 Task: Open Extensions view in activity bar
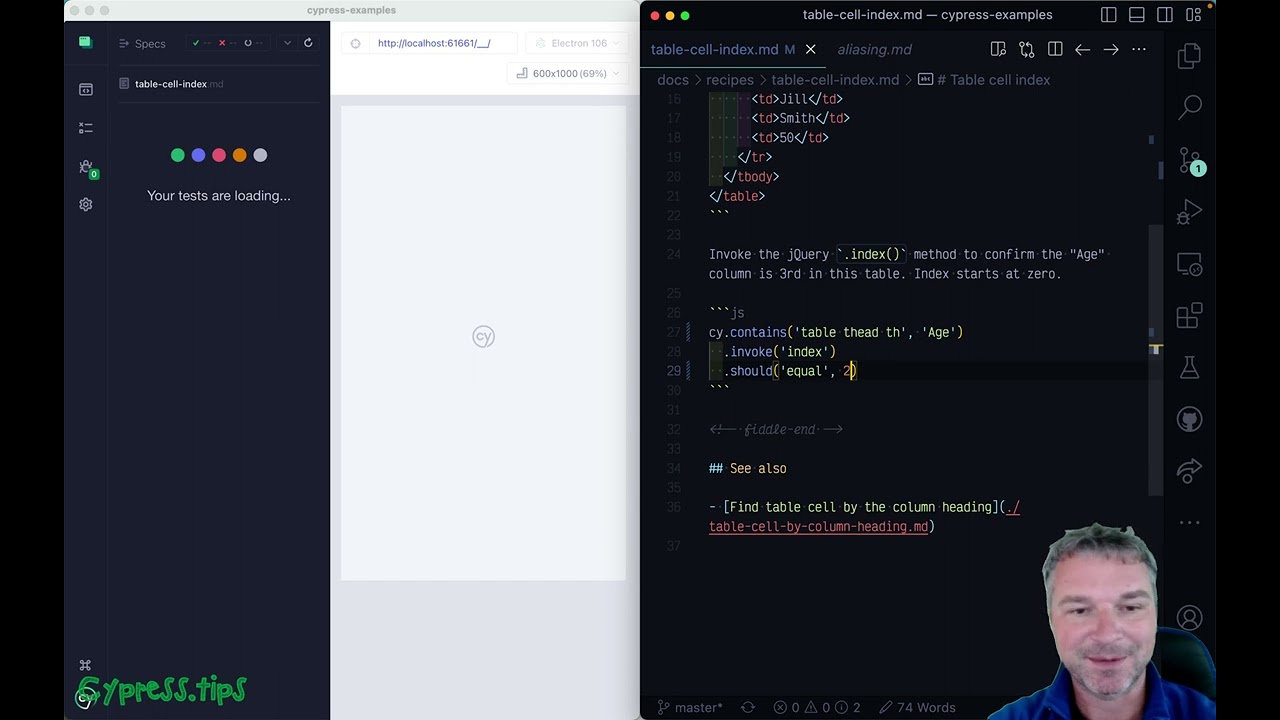[x=1189, y=317]
